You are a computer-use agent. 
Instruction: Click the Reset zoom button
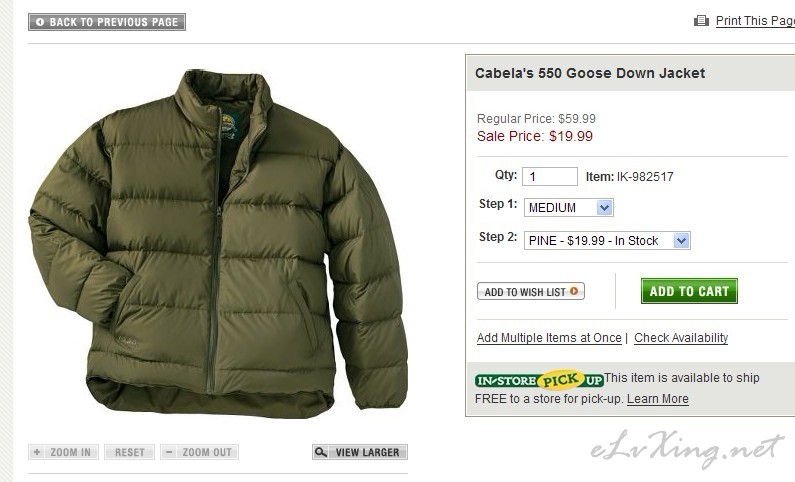(x=129, y=452)
